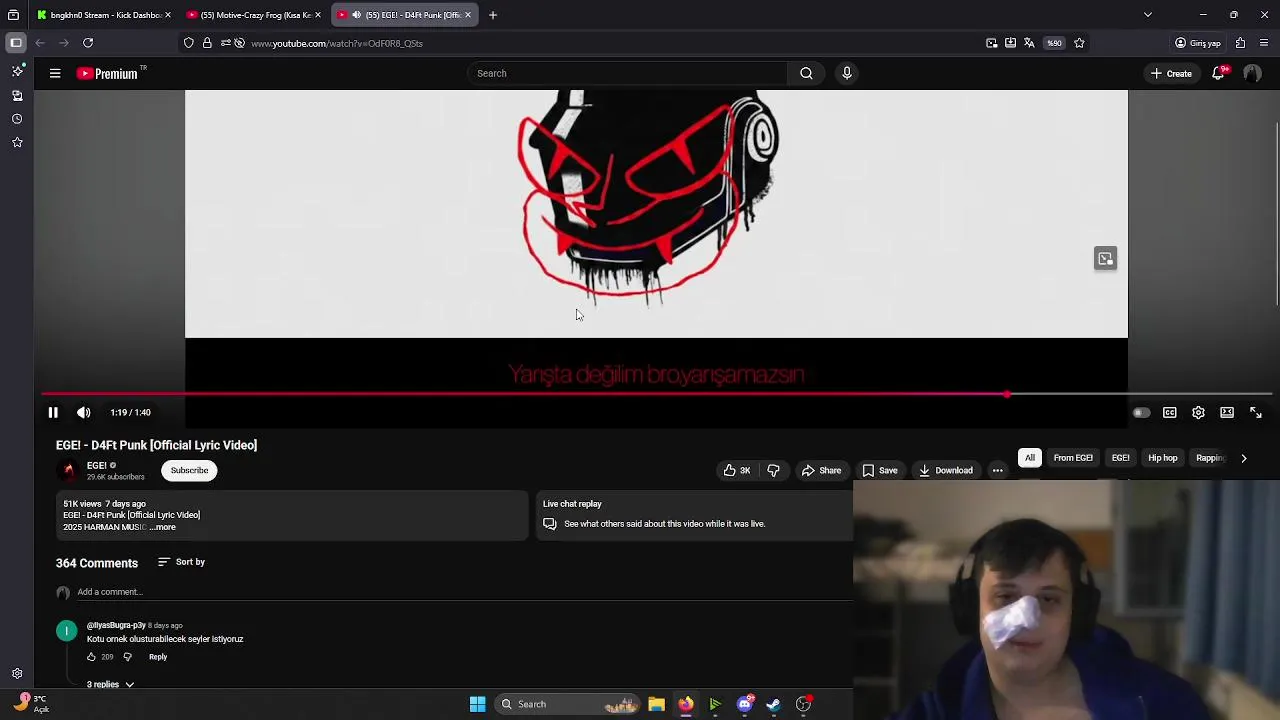Select the EGE! filter chip
1280x720 pixels.
pos(1120,458)
